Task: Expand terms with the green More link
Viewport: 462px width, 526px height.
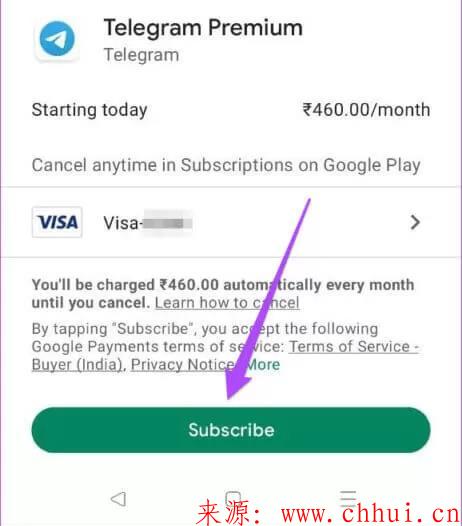Action: 263,364
